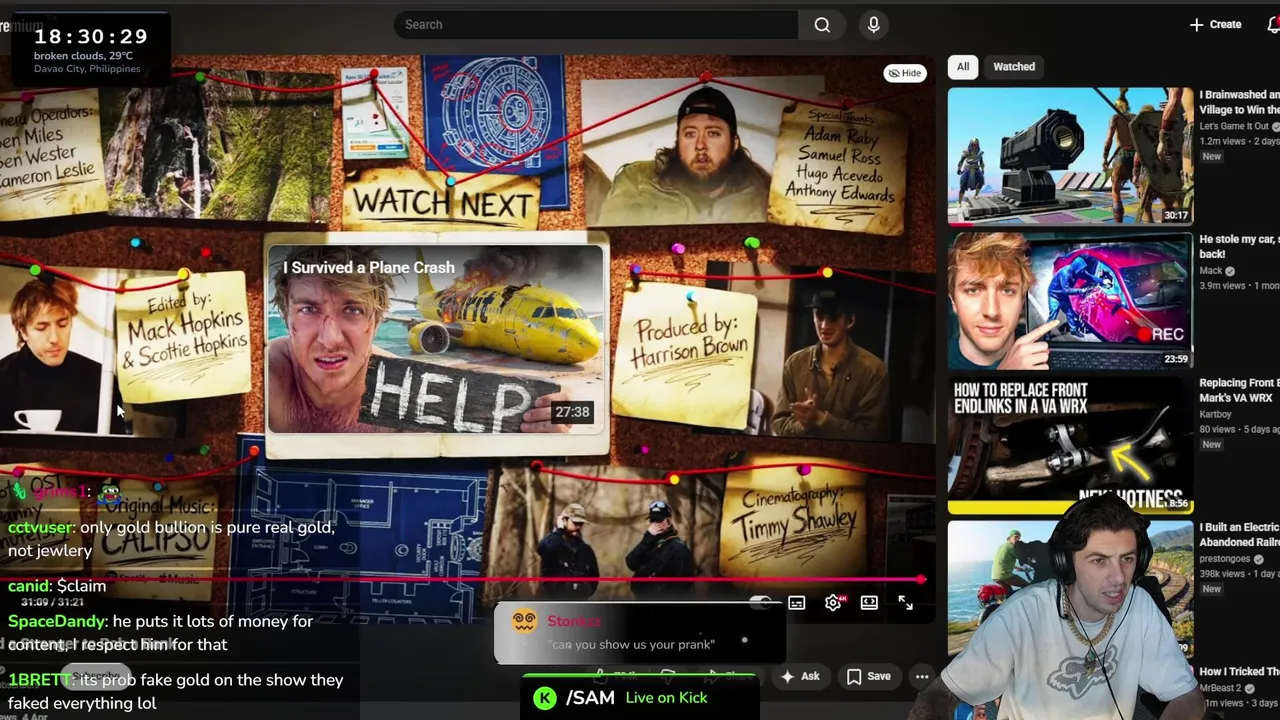This screenshot has width=1280, height=720.
Task: Click cctvuser's chat message
Action: click(172, 539)
